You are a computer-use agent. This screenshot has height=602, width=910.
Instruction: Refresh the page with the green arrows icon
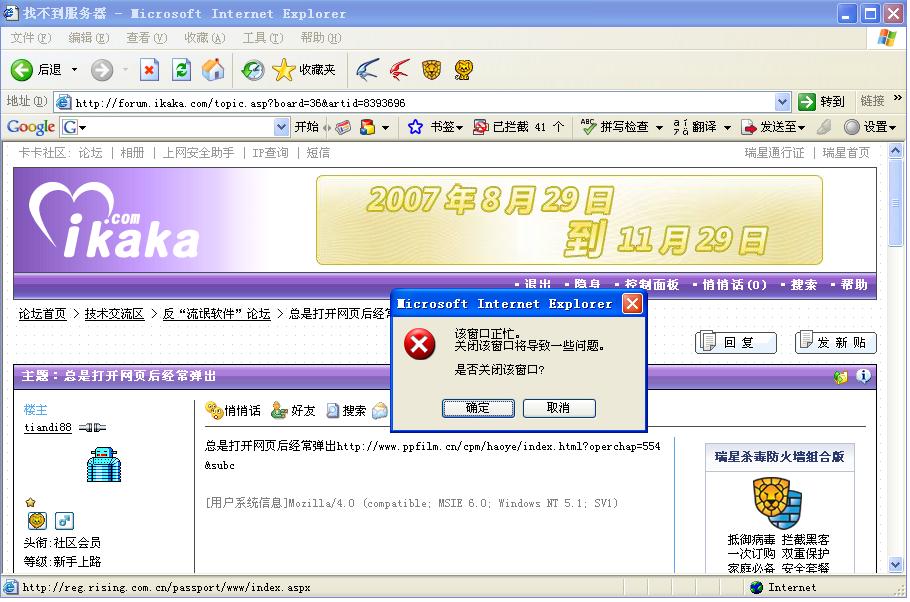point(181,70)
